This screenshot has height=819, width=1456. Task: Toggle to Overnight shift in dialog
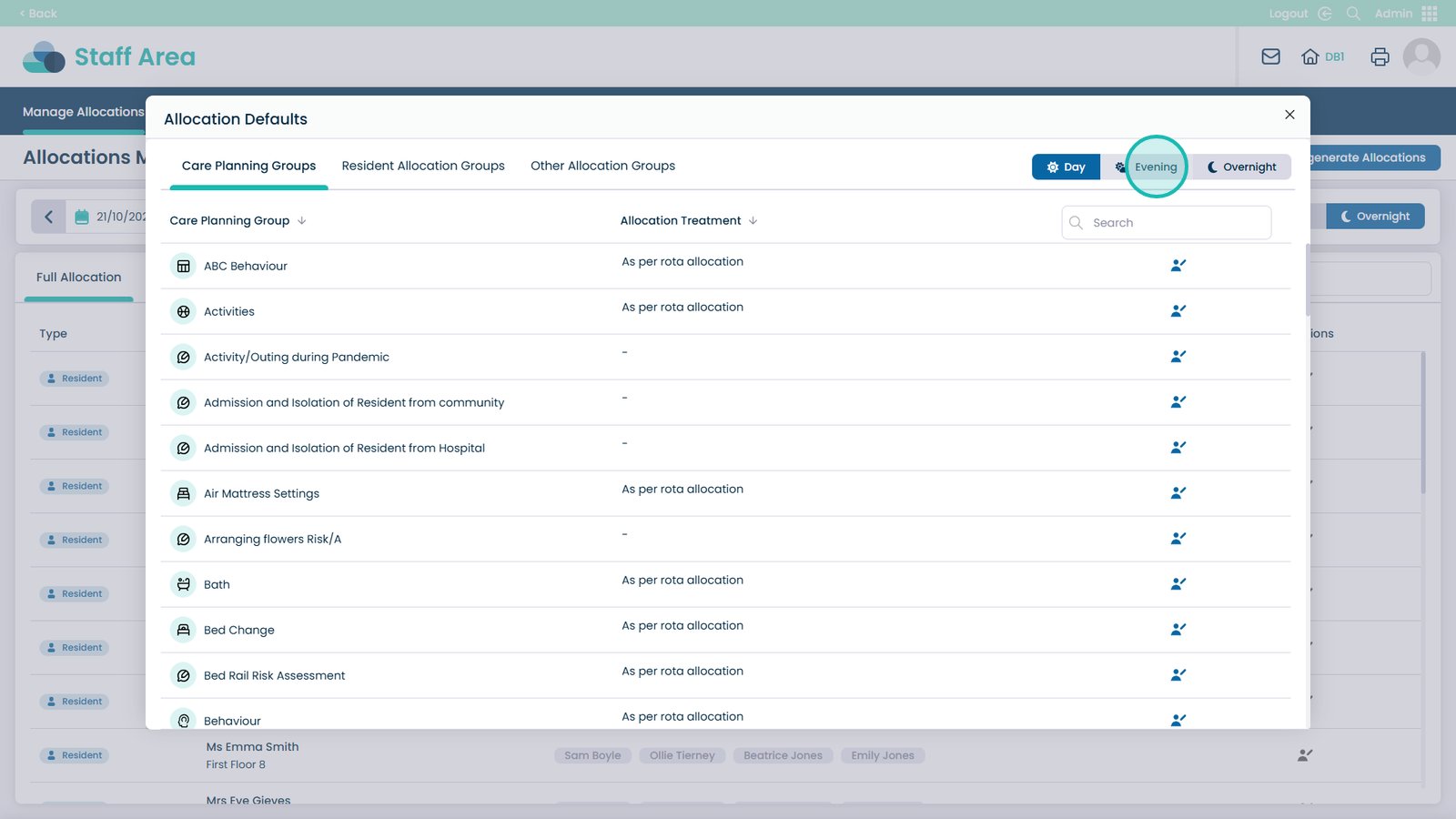click(x=1241, y=167)
